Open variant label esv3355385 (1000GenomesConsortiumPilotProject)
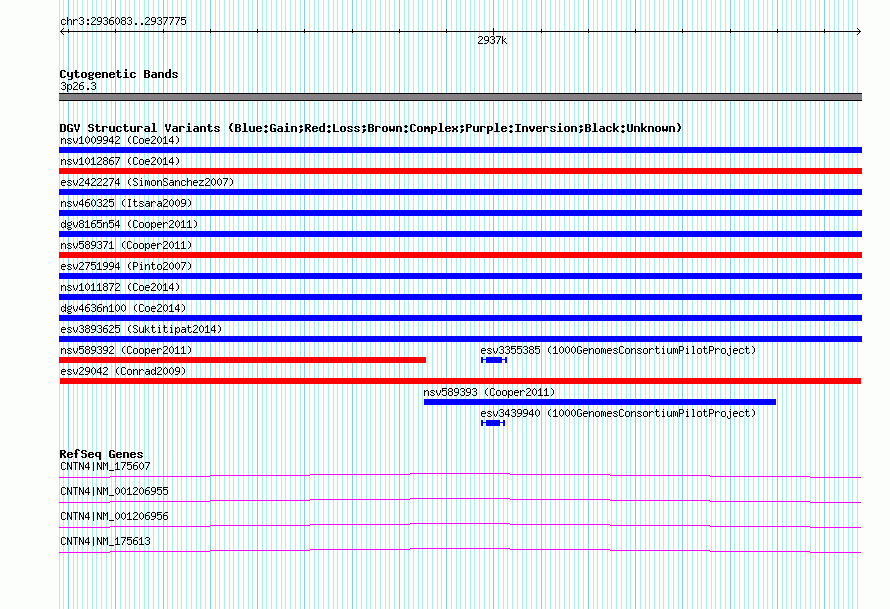 (618, 350)
